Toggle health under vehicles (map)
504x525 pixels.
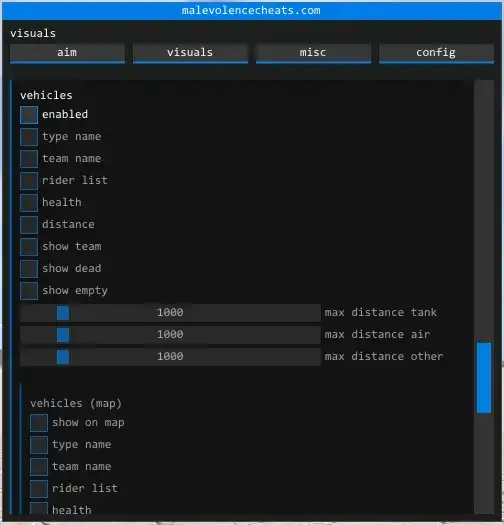point(39,508)
